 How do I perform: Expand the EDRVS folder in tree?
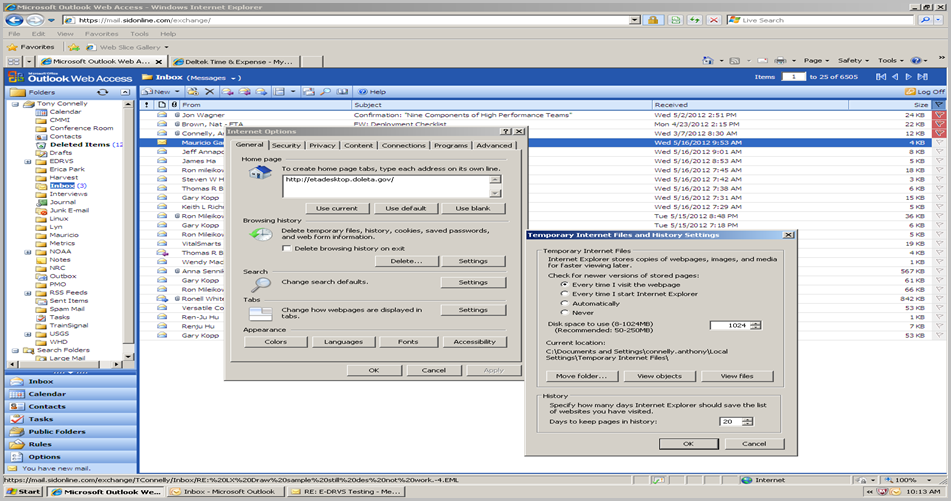click(x=27, y=161)
